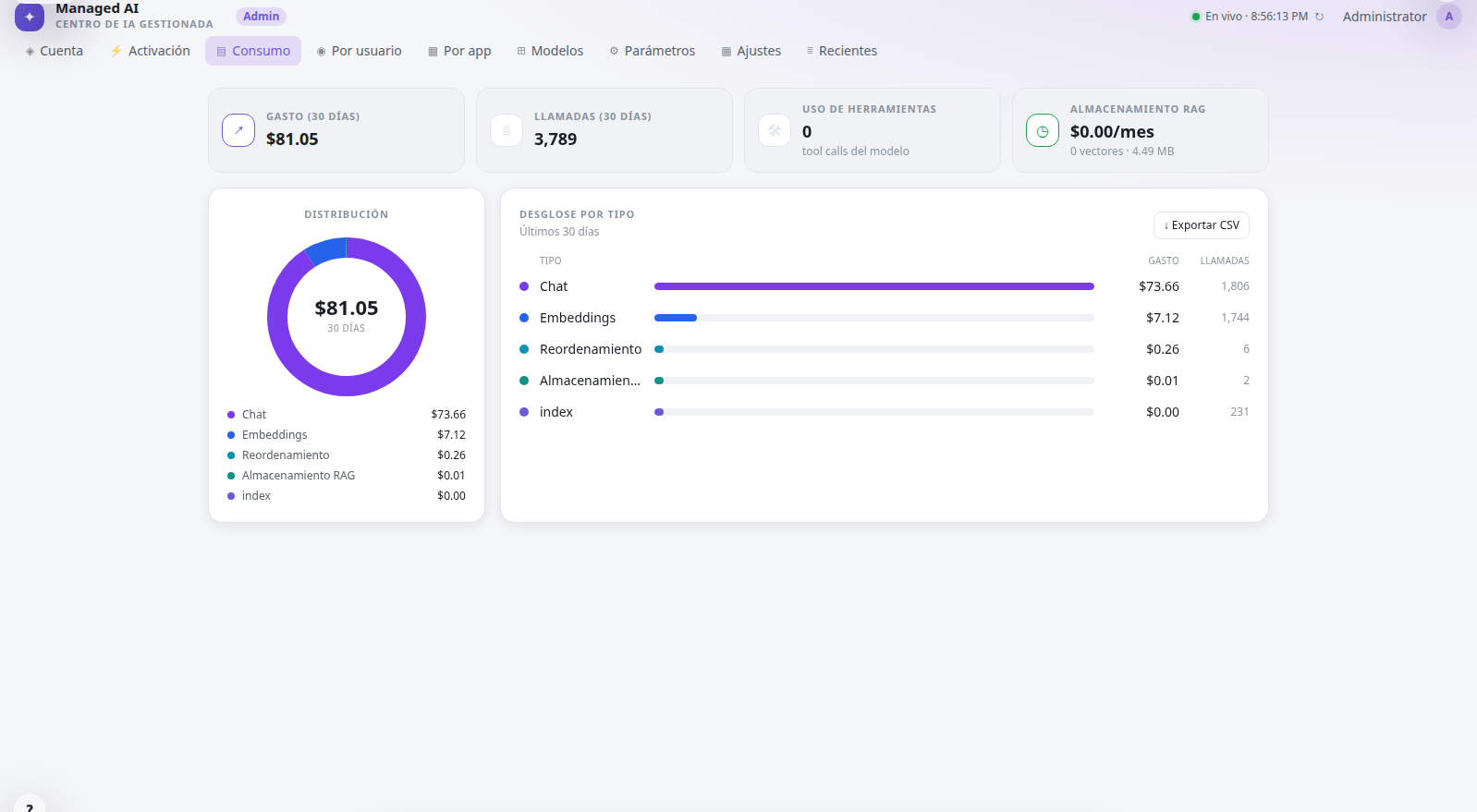Click the Chat legend entry under donut
Image resolution: width=1477 pixels, height=812 pixels.
point(347,415)
